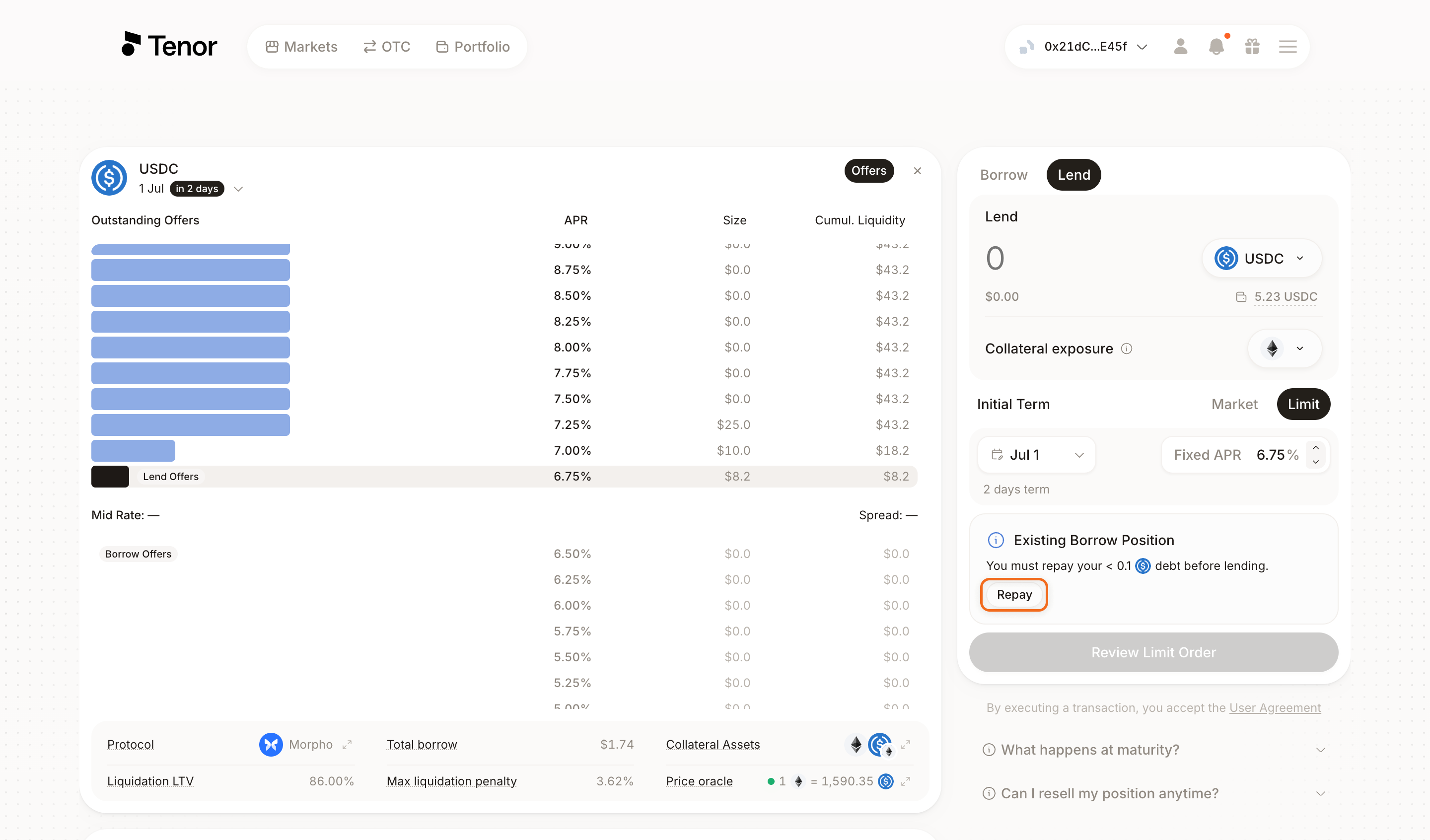Click Existing Borrow Position info icon
Image resolution: width=1430 pixels, height=840 pixels.
[996, 540]
